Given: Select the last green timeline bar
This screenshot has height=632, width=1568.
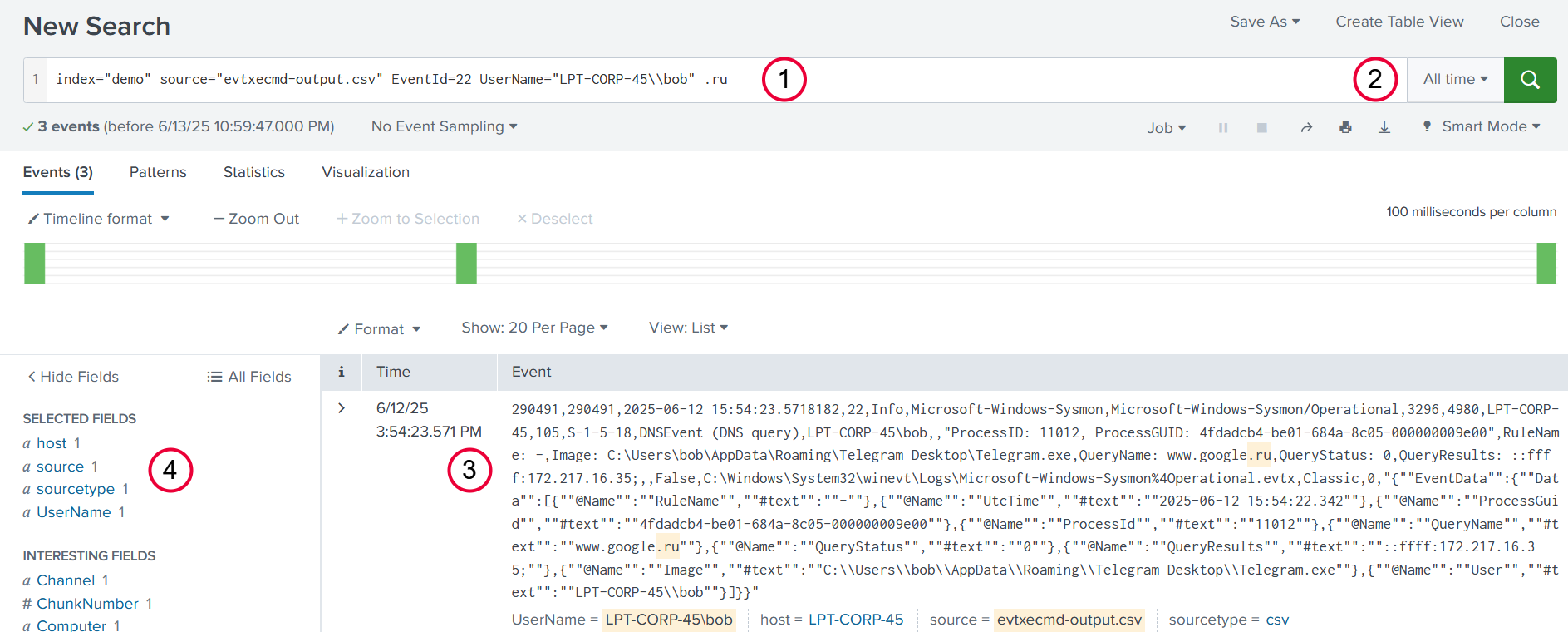Looking at the screenshot, I should click(x=1546, y=264).
